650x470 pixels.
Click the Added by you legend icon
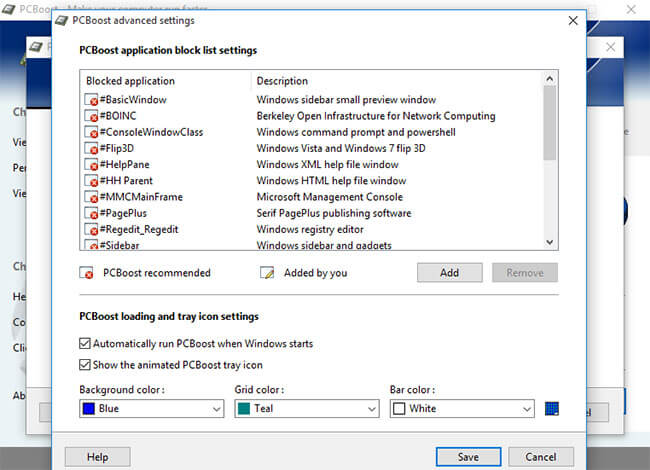click(x=267, y=273)
